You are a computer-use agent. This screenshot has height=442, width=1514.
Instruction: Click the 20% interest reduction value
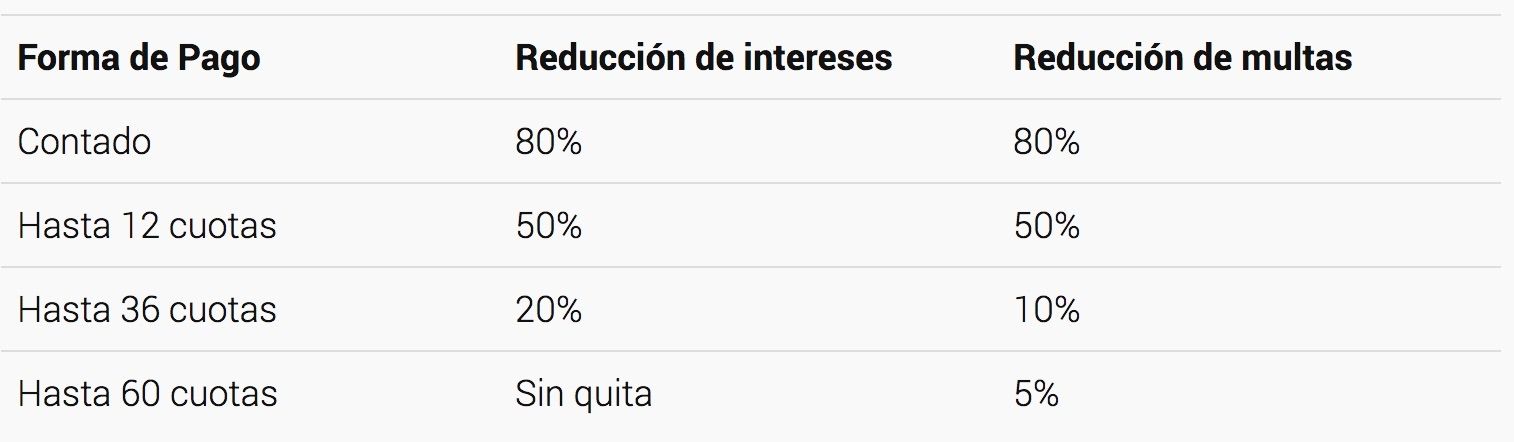[x=548, y=310]
